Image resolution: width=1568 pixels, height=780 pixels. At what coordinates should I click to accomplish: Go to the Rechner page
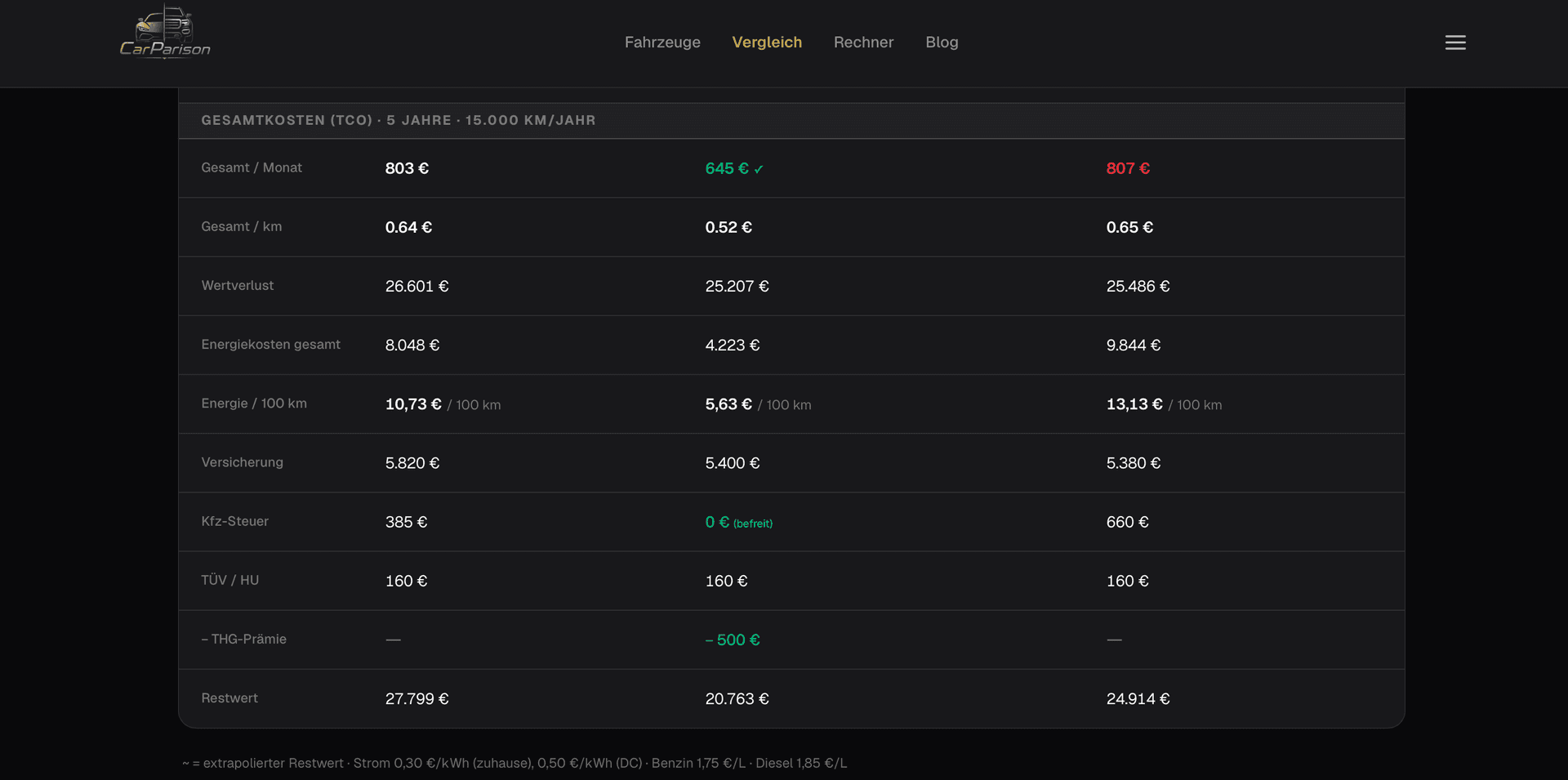(x=863, y=42)
